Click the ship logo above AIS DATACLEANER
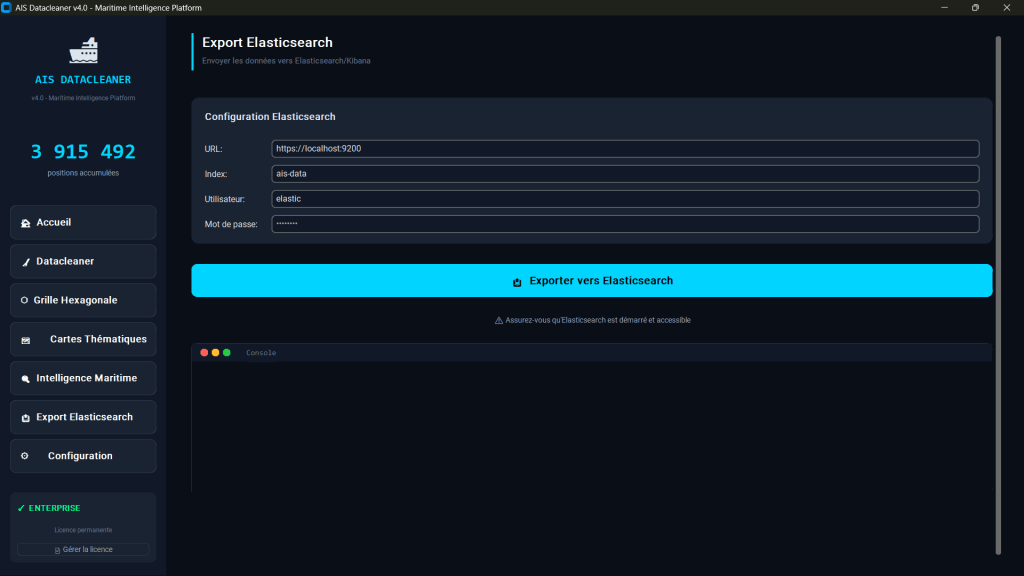Screen dimensions: 1024x576 pos(83,50)
